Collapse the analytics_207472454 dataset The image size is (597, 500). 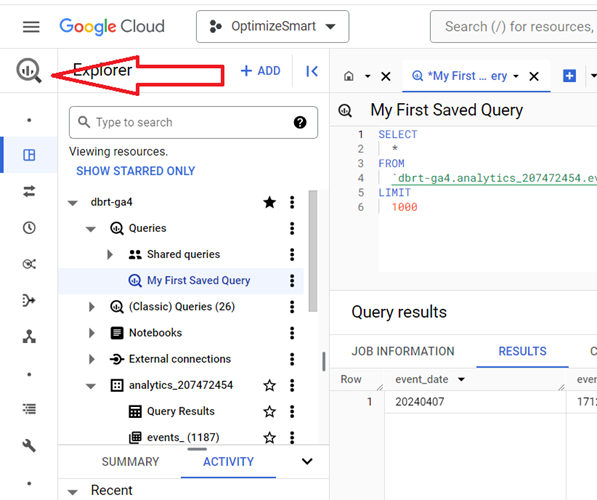coord(91,386)
